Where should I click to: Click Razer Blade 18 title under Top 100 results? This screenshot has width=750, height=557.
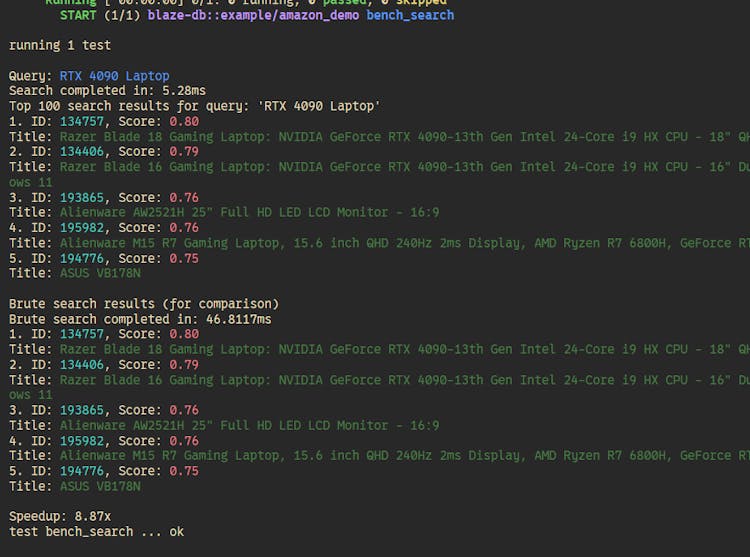tap(400, 137)
